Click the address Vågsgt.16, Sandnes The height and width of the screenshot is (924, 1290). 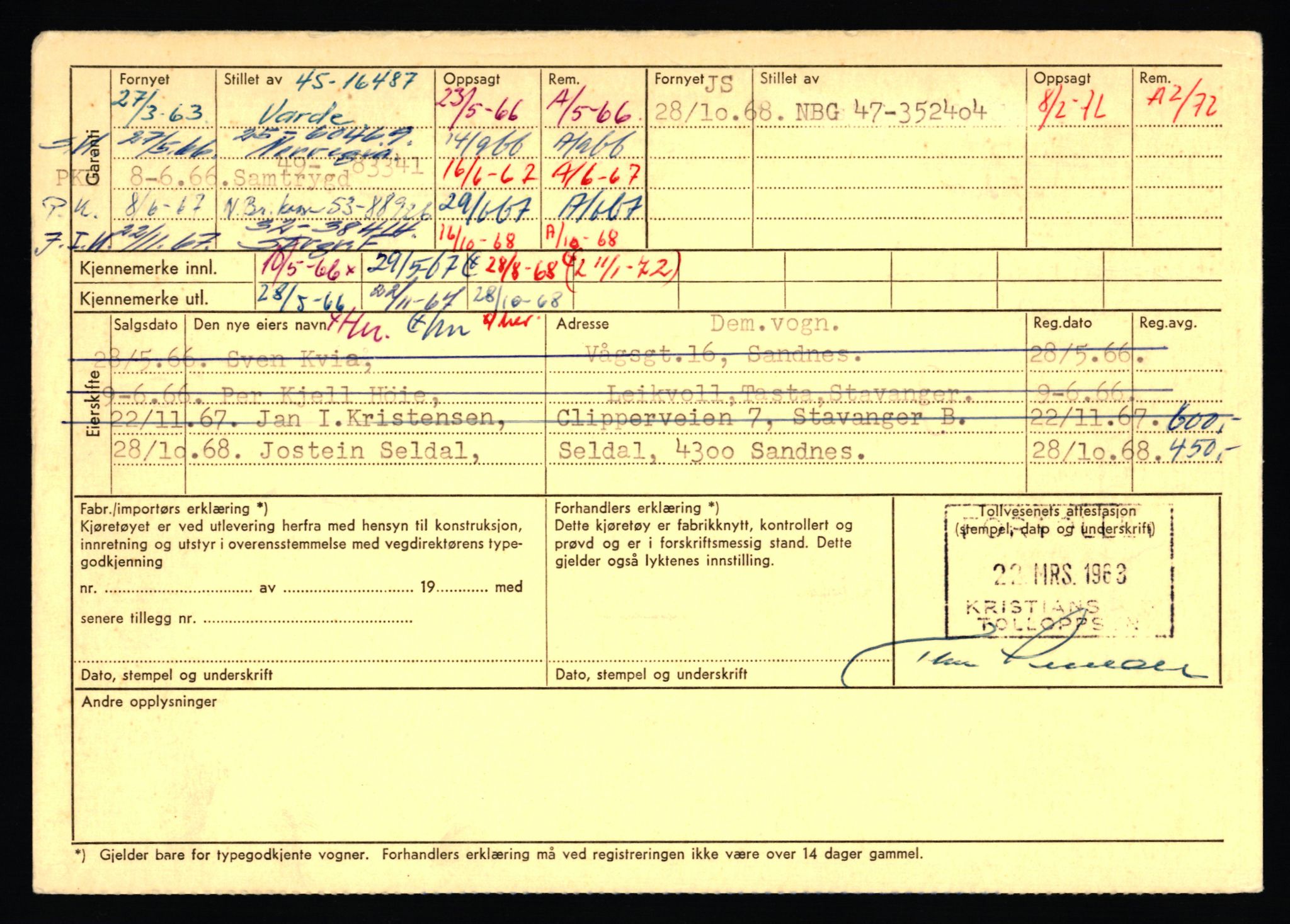tap(724, 356)
